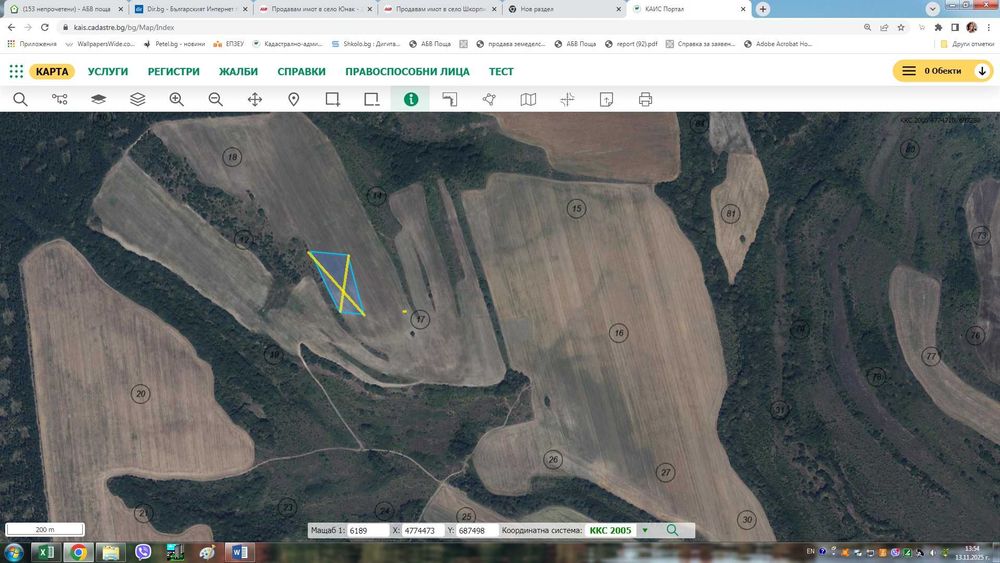
Task: Open the stacked layers outline icon
Action: (x=138, y=99)
